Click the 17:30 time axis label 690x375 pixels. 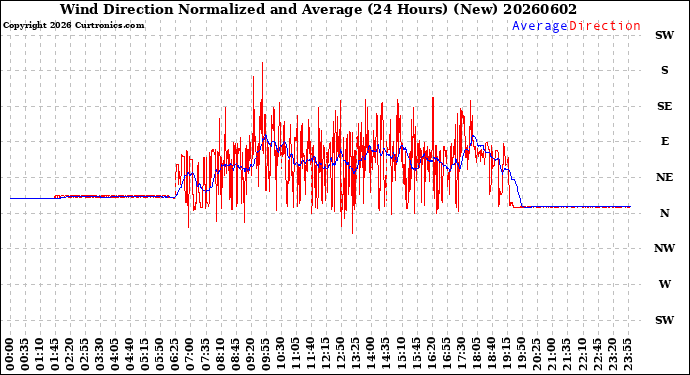pyautogui.click(x=462, y=355)
